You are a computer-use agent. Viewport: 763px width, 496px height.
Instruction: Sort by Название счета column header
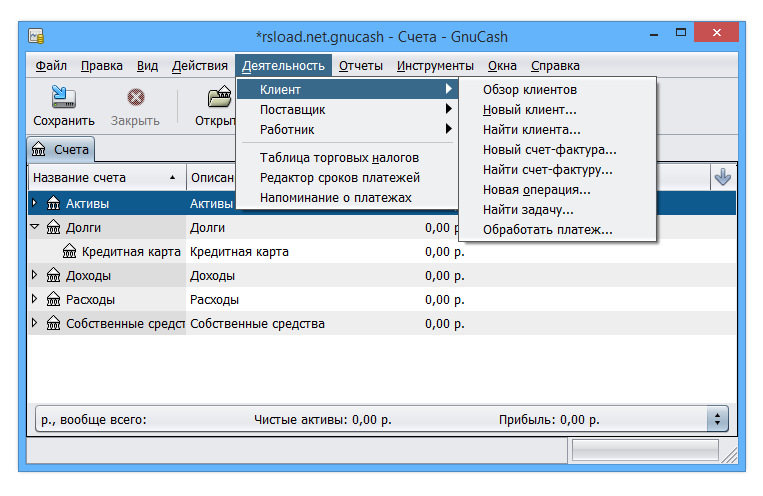point(107,178)
